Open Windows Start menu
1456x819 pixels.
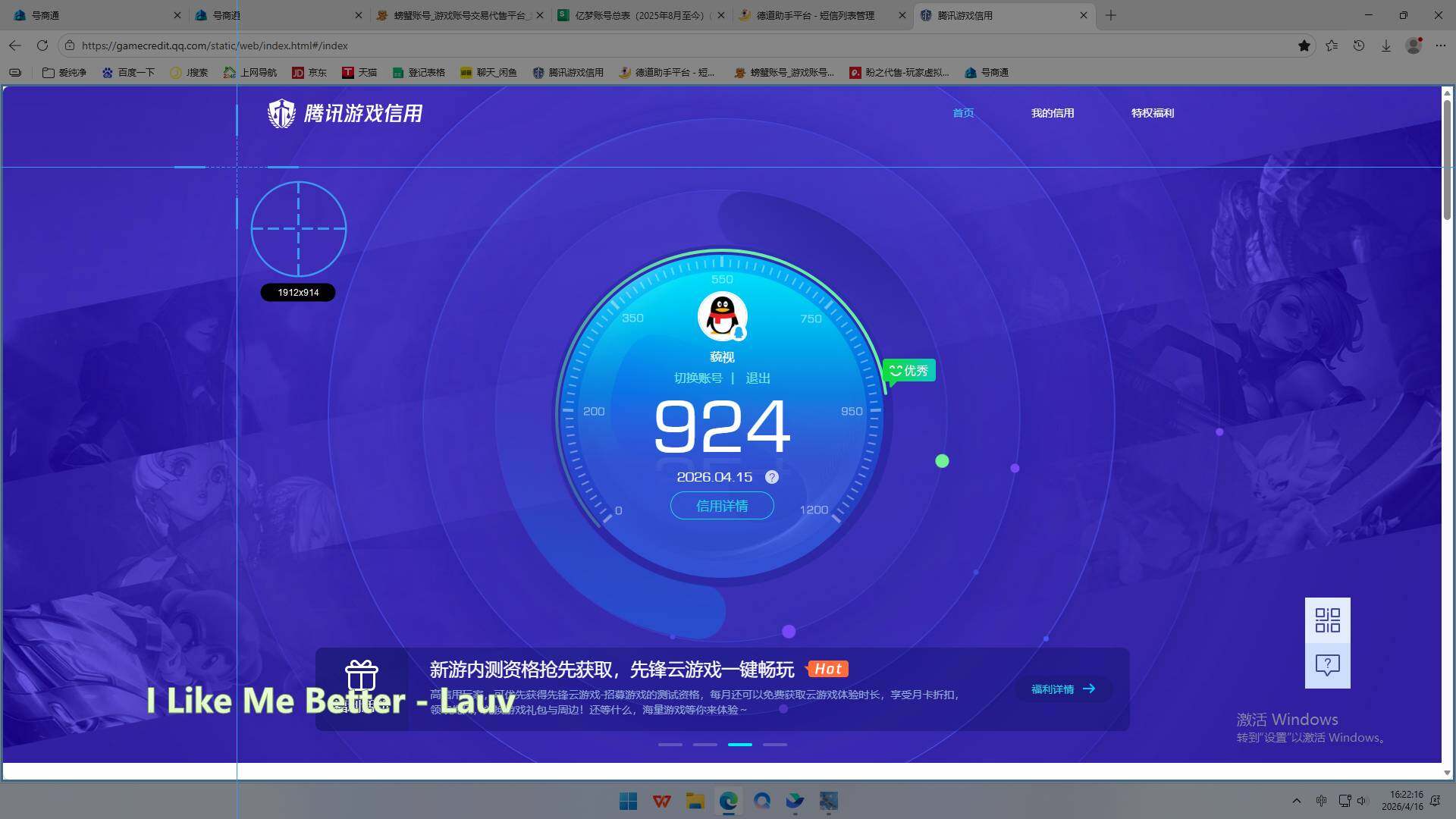click(x=628, y=801)
